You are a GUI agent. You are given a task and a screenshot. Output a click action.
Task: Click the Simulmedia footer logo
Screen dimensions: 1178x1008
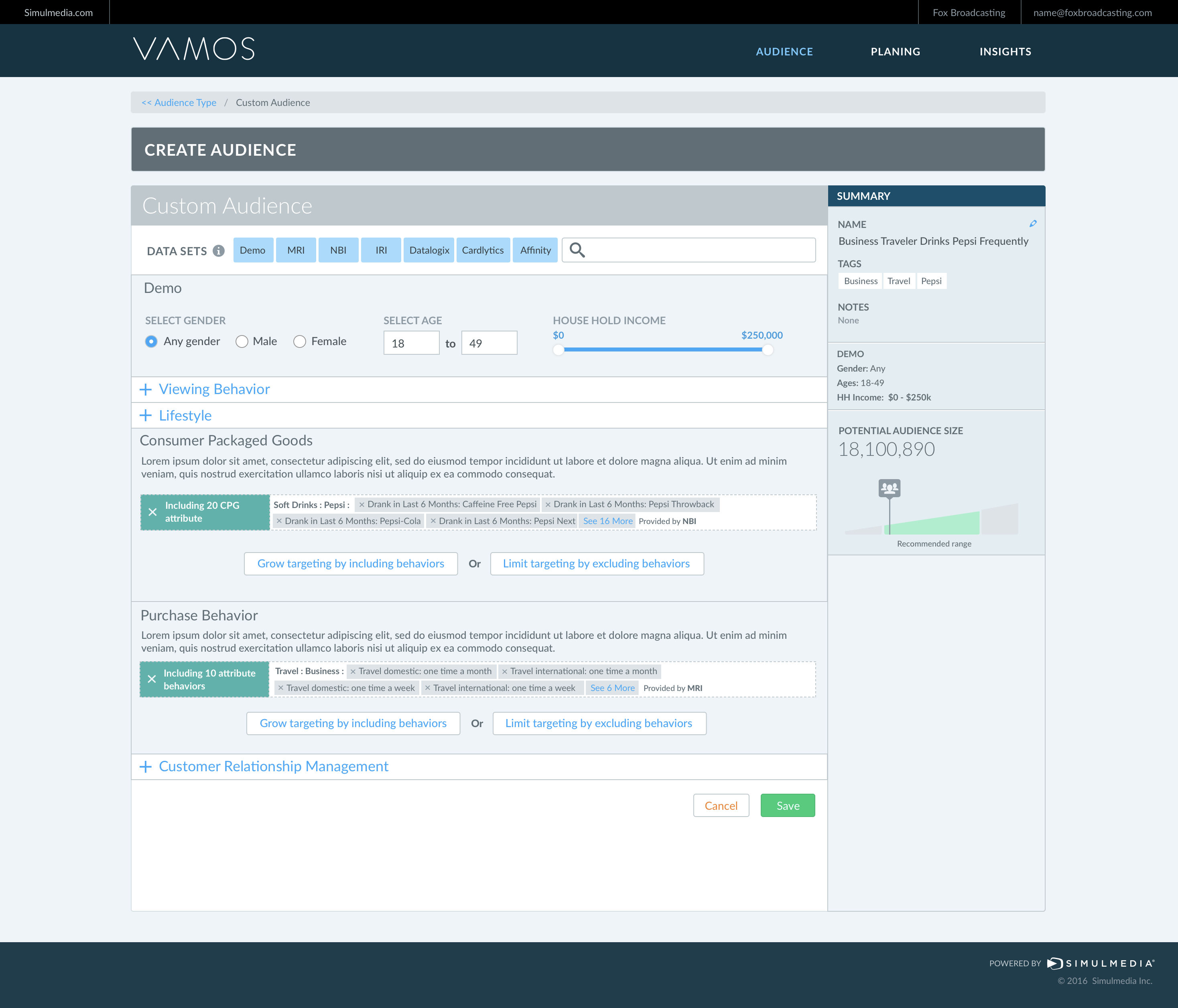tap(1101, 963)
